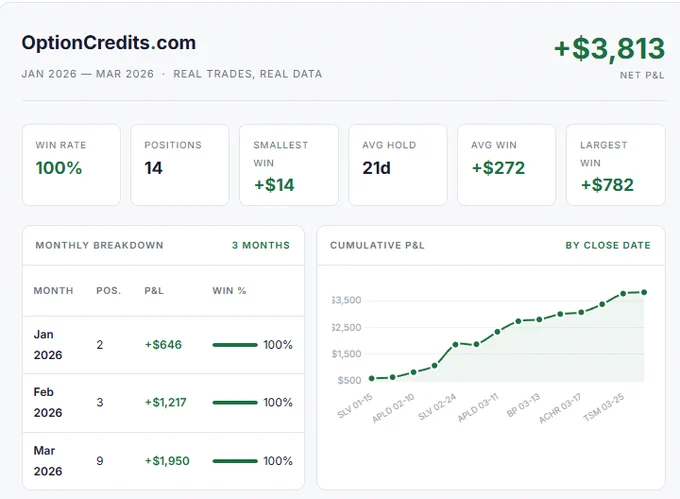This screenshot has height=499, width=680.
Task: Click the POS. column header
Action: coord(108,290)
